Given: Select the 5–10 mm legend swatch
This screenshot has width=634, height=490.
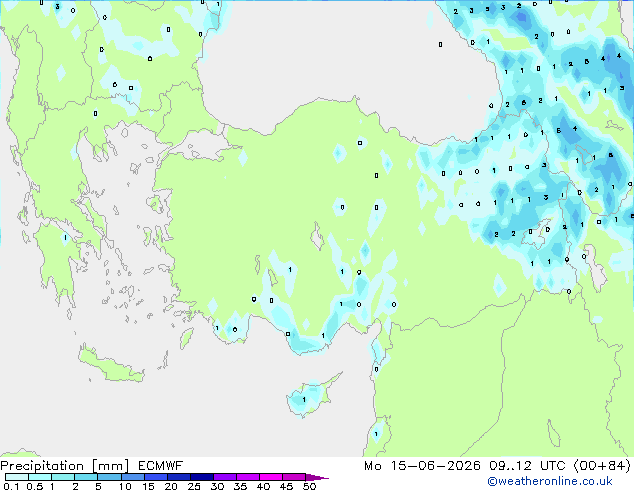Looking at the screenshot, I should (x=109, y=477).
